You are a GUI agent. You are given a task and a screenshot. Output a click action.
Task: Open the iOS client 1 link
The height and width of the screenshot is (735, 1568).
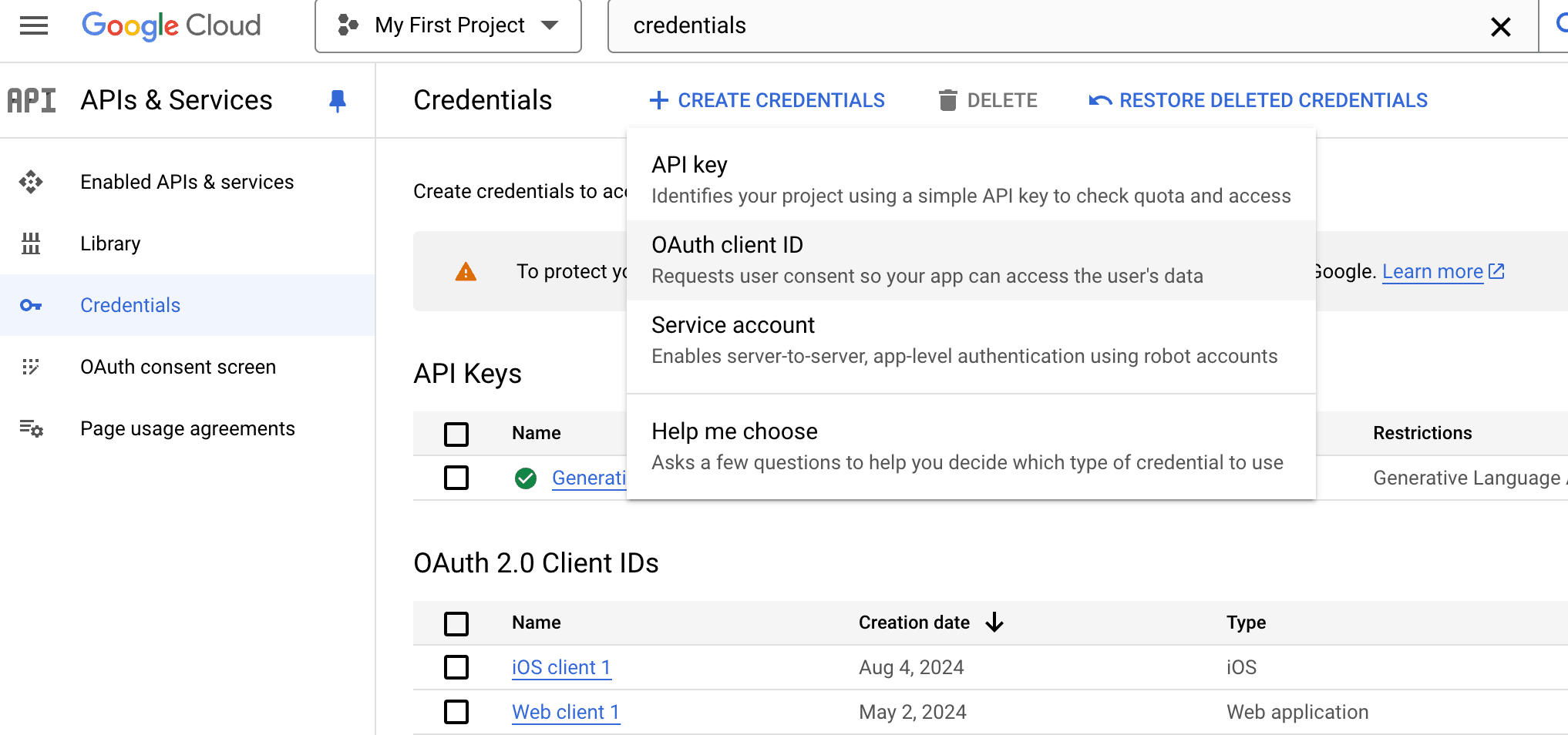561,667
